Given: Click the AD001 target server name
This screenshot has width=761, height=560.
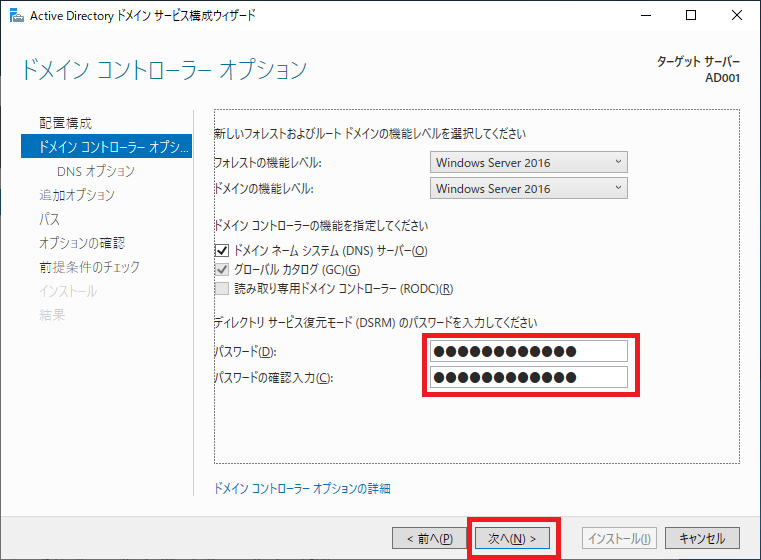Looking at the screenshot, I should (722, 78).
